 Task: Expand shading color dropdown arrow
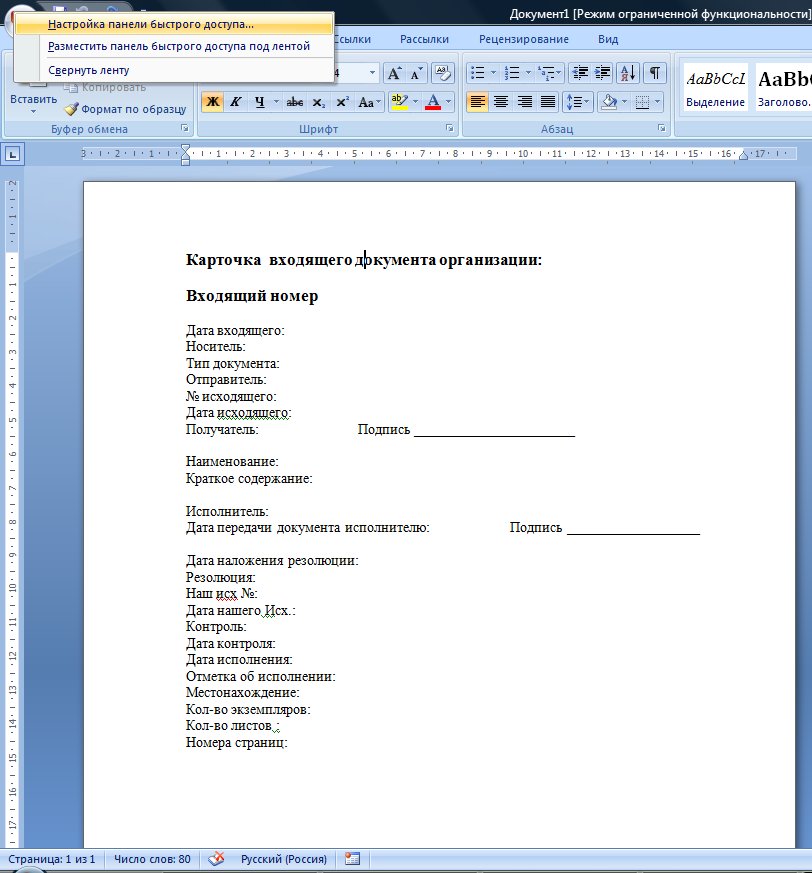(x=624, y=102)
